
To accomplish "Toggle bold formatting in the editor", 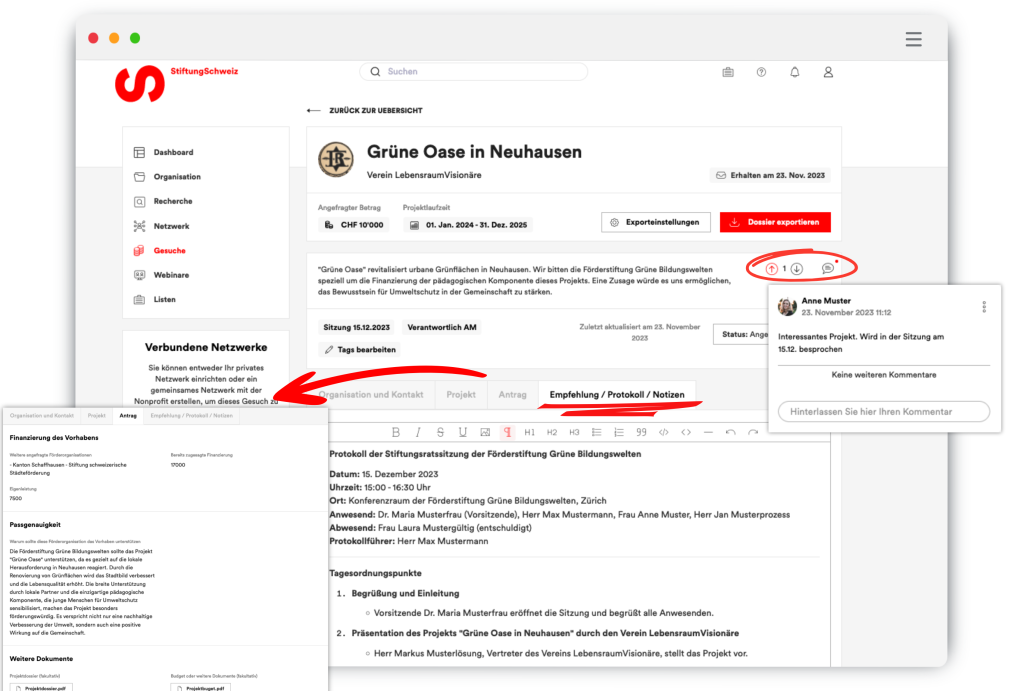I will [x=395, y=432].
